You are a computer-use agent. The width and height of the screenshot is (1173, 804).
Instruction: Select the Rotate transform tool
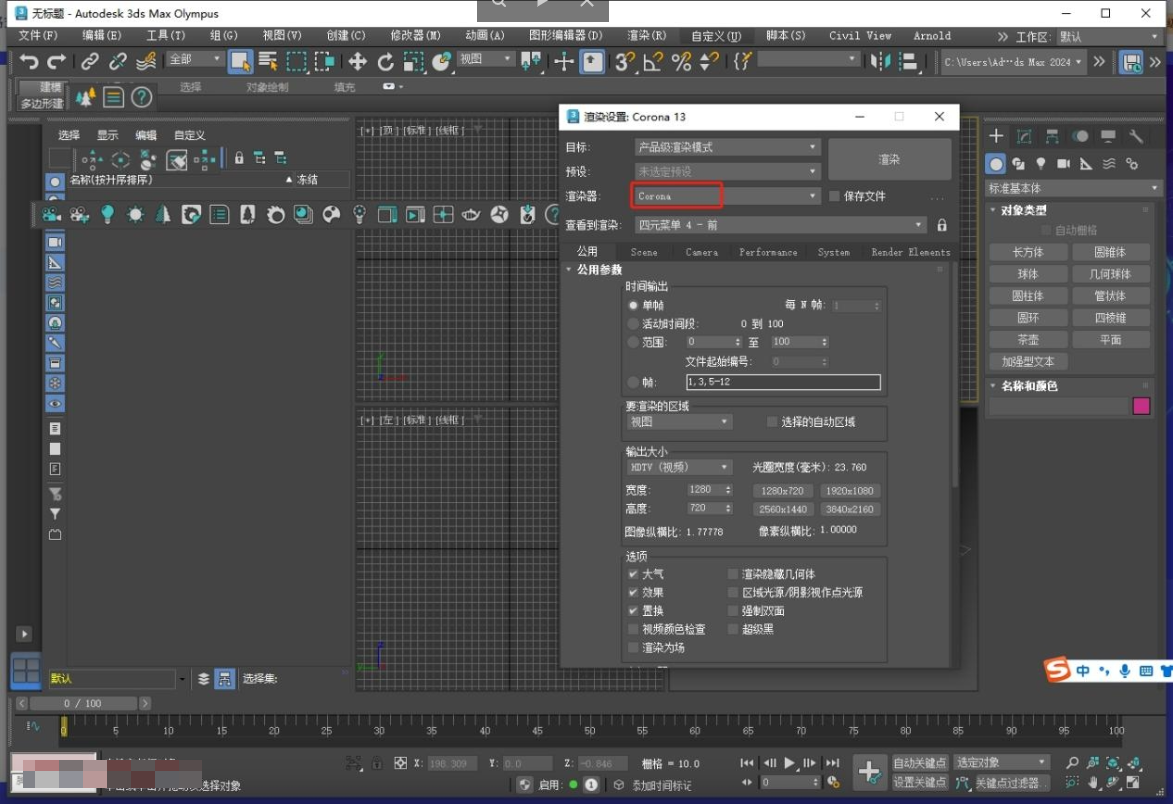tap(385, 62)
